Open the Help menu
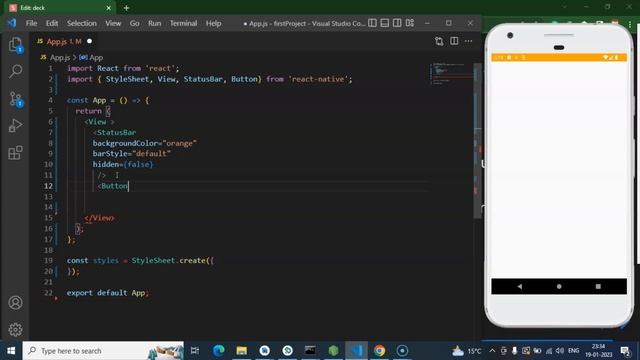Image resolution: width=640 pixels, height=360 pixels. click(x=213, y=23)
